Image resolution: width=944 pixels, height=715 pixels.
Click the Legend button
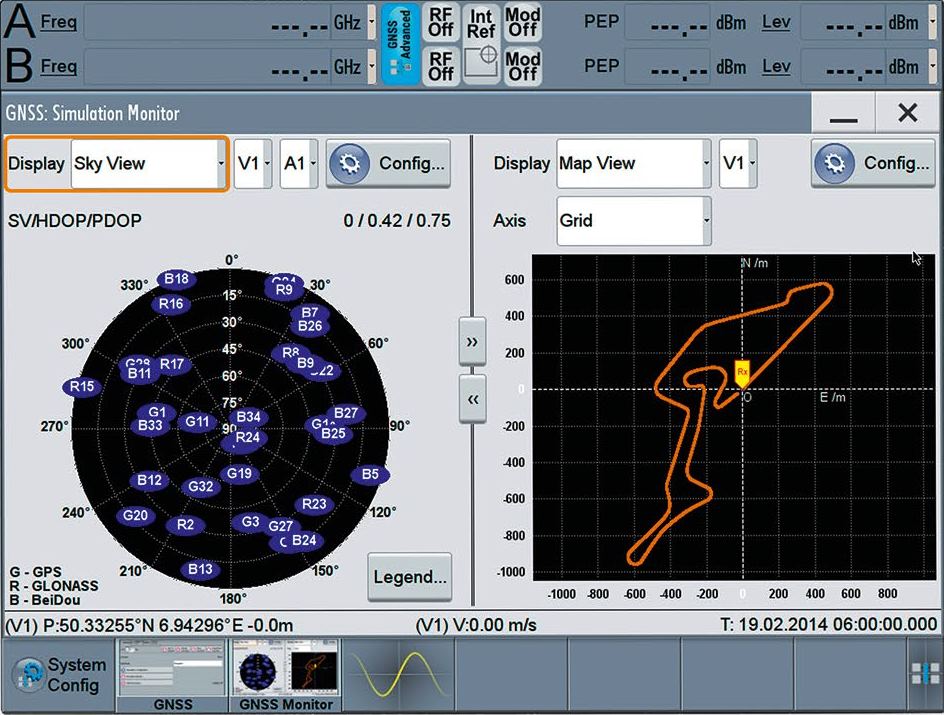[410, 577]
